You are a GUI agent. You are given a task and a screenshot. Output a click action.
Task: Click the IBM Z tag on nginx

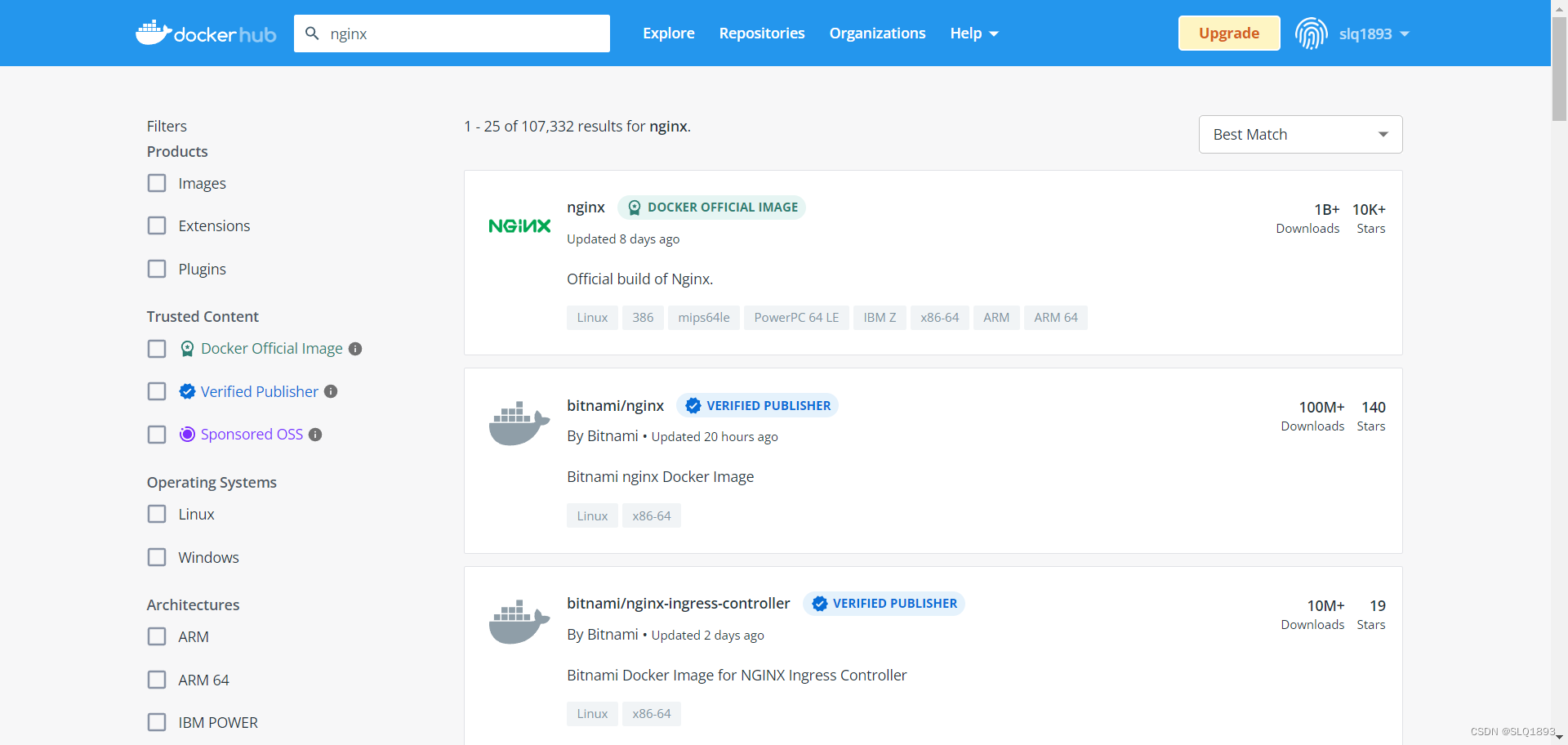pos(880,318)
